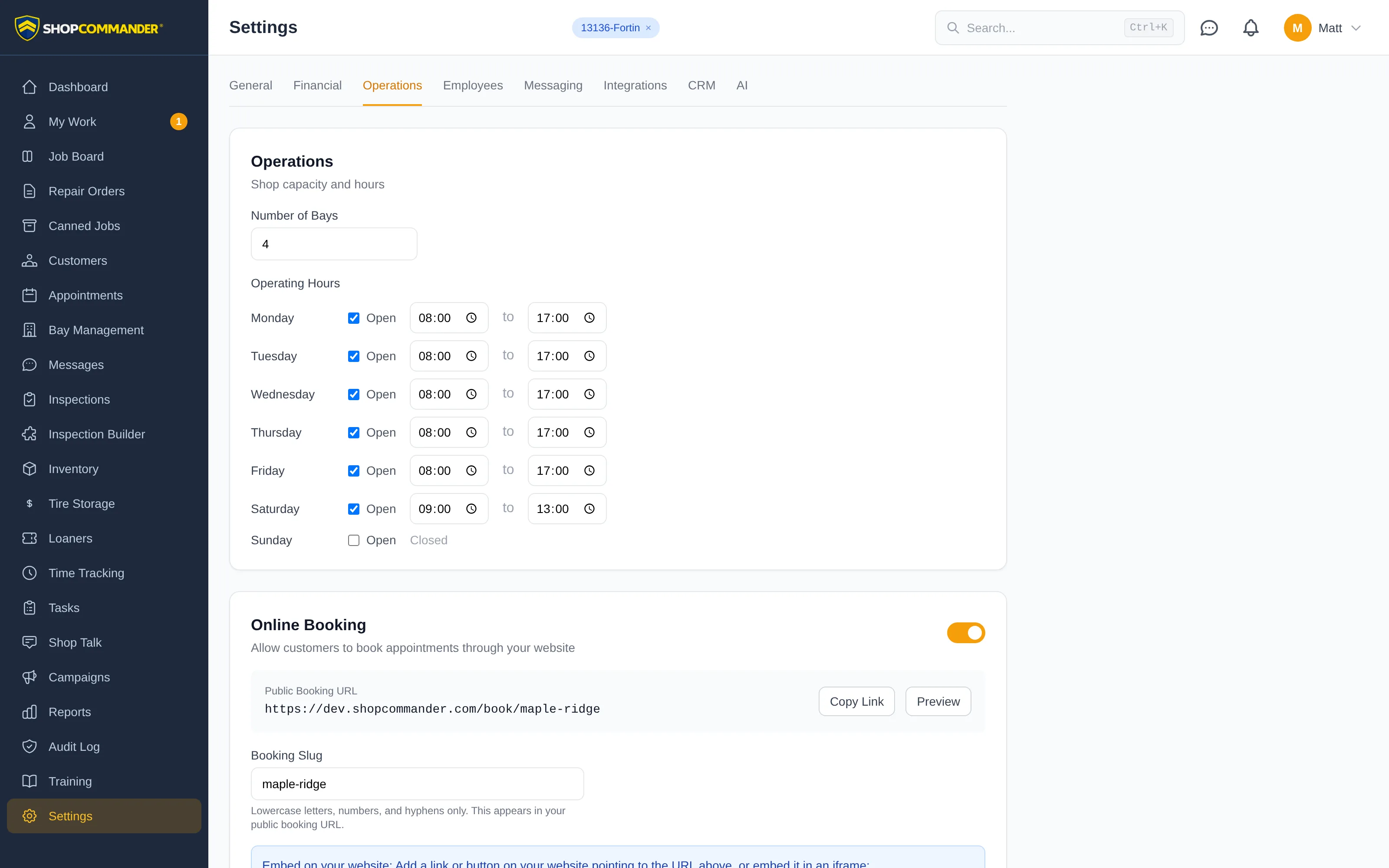This screenshot has height=868, width=1389.
Task: Open the Friday closing time clock picker
Action: [589, 471]
